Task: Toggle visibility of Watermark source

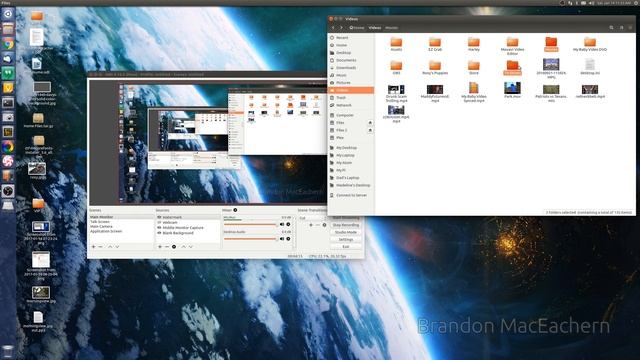Action: (x=159, y=217)
